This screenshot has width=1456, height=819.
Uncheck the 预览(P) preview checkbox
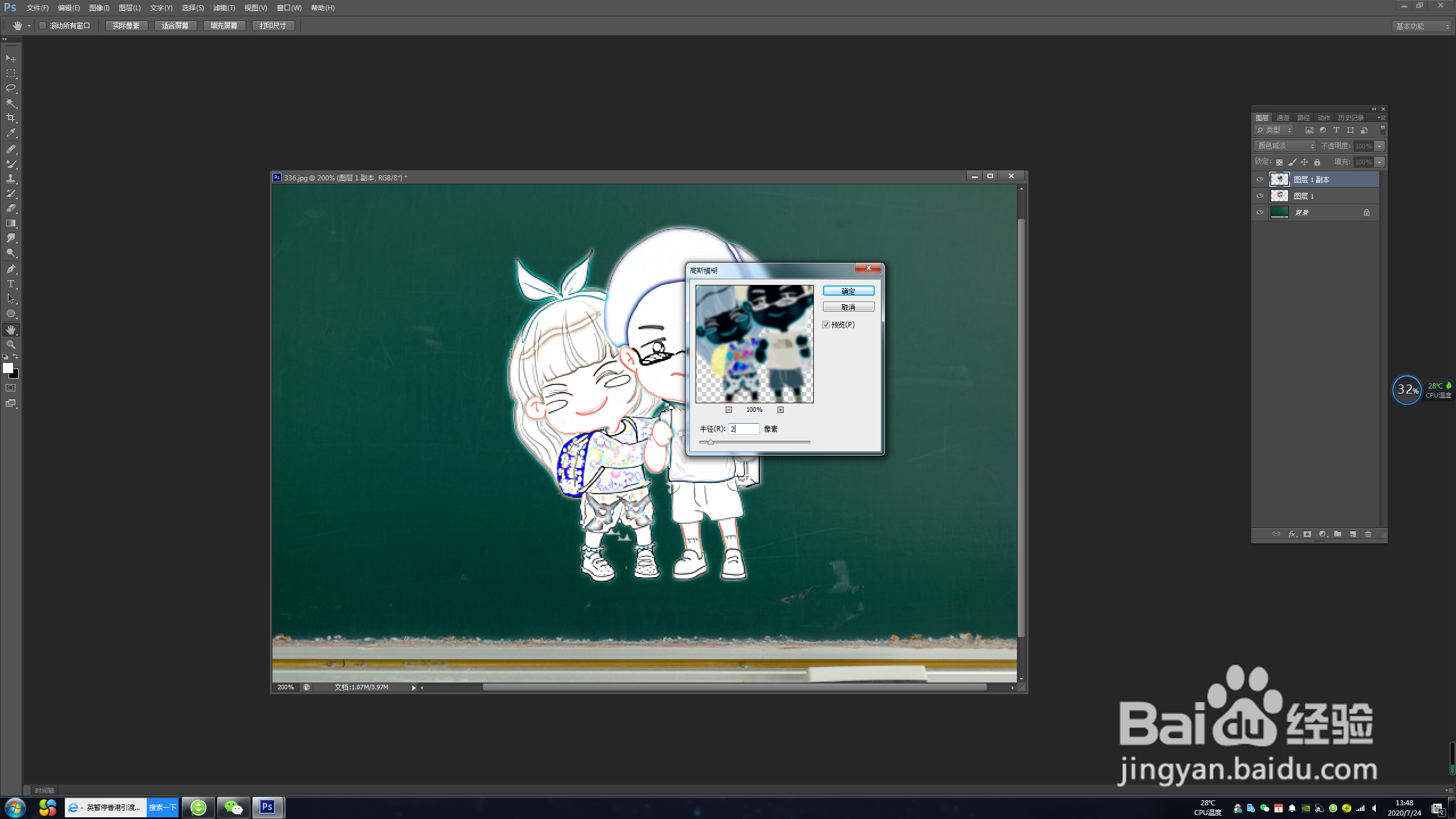coord(826,324)
